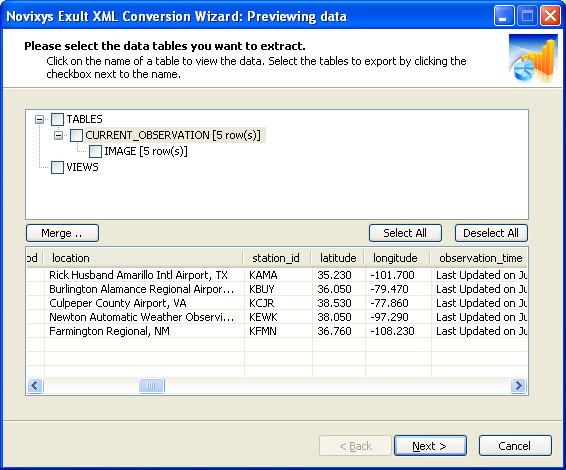Click scroll right arrow of data grid
This screenshot has width=566, height=470.
(x=518, y=386)
